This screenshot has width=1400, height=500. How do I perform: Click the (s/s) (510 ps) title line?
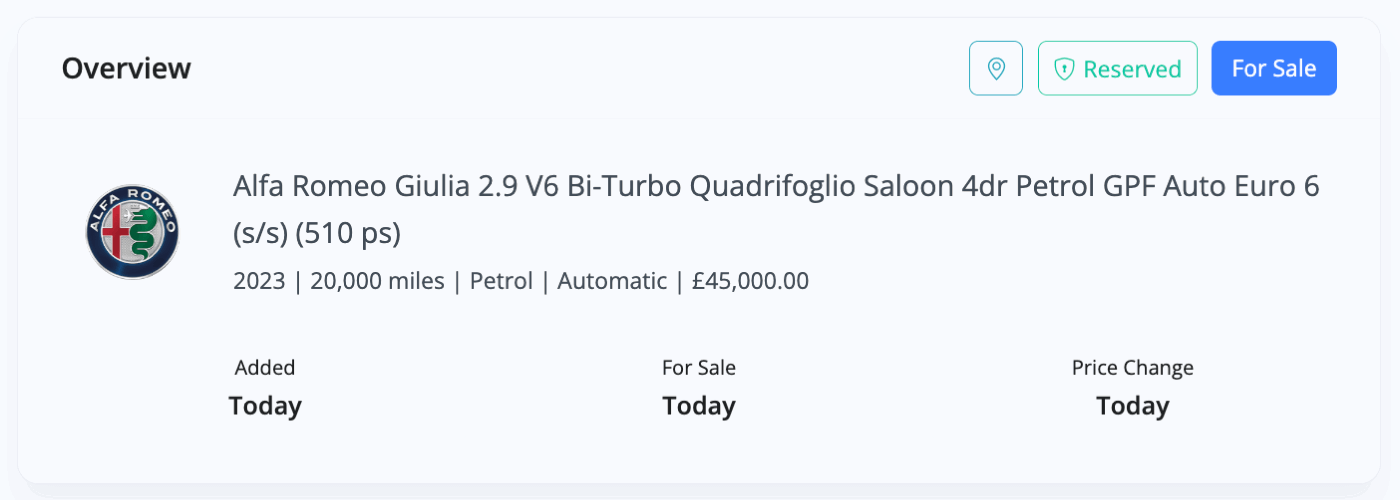[x=317, y=233]
